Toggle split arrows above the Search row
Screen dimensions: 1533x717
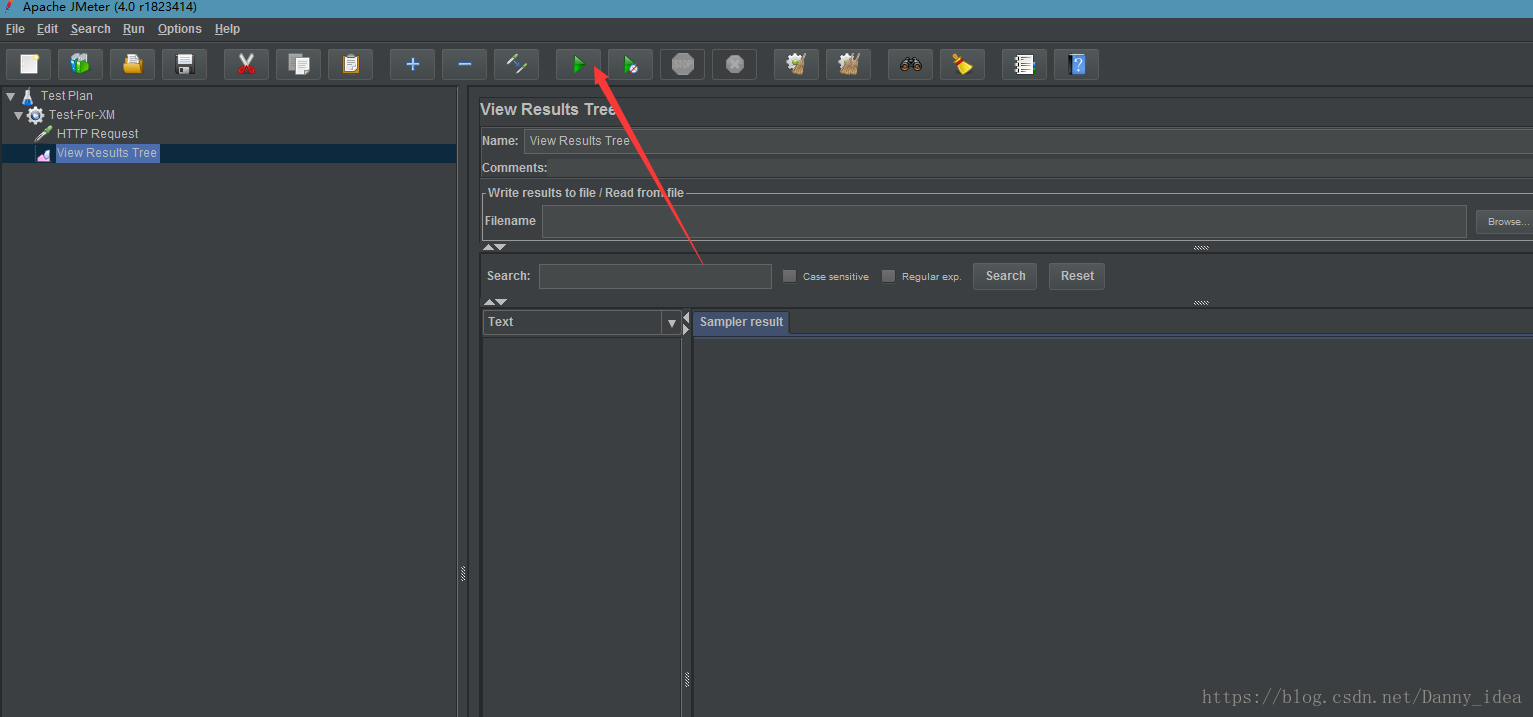coord(495,247)
